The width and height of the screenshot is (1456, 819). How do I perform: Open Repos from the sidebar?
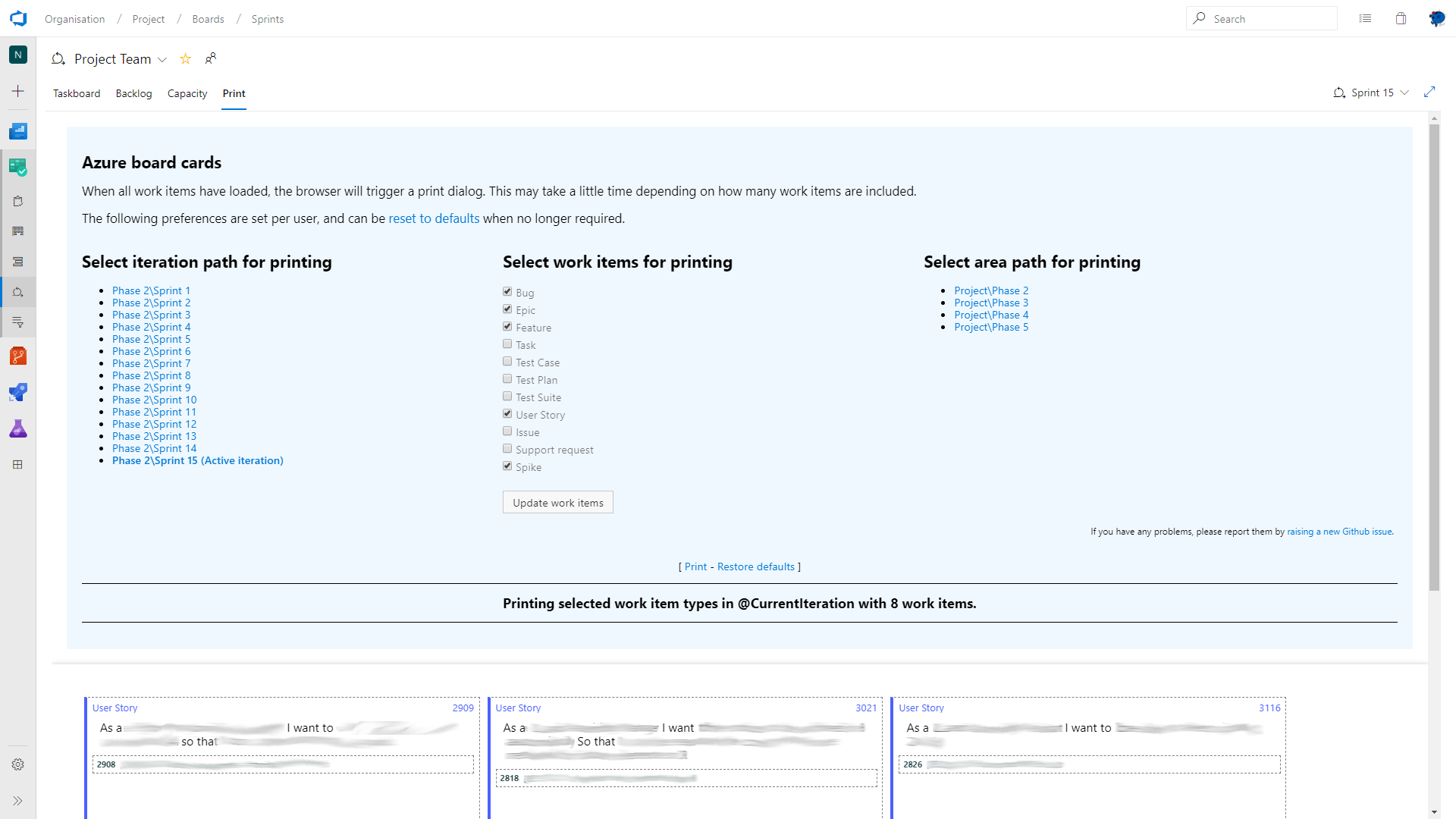point(18,356)
